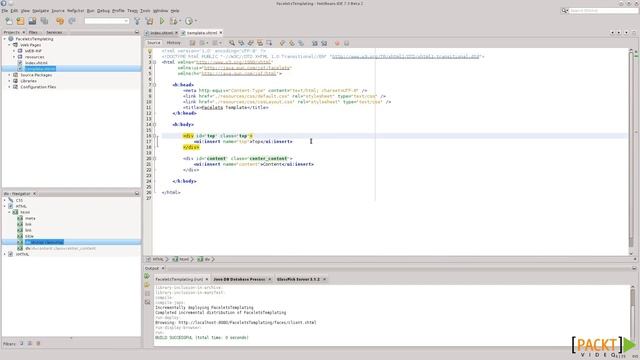640x360 pixels.
Task: Expand the Configuration Files node
Action: coord(9,87)
